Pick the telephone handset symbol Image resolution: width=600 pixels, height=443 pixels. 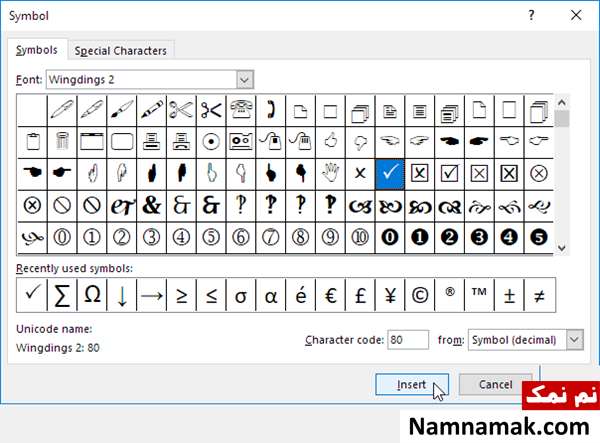click(x=271, y=111)
